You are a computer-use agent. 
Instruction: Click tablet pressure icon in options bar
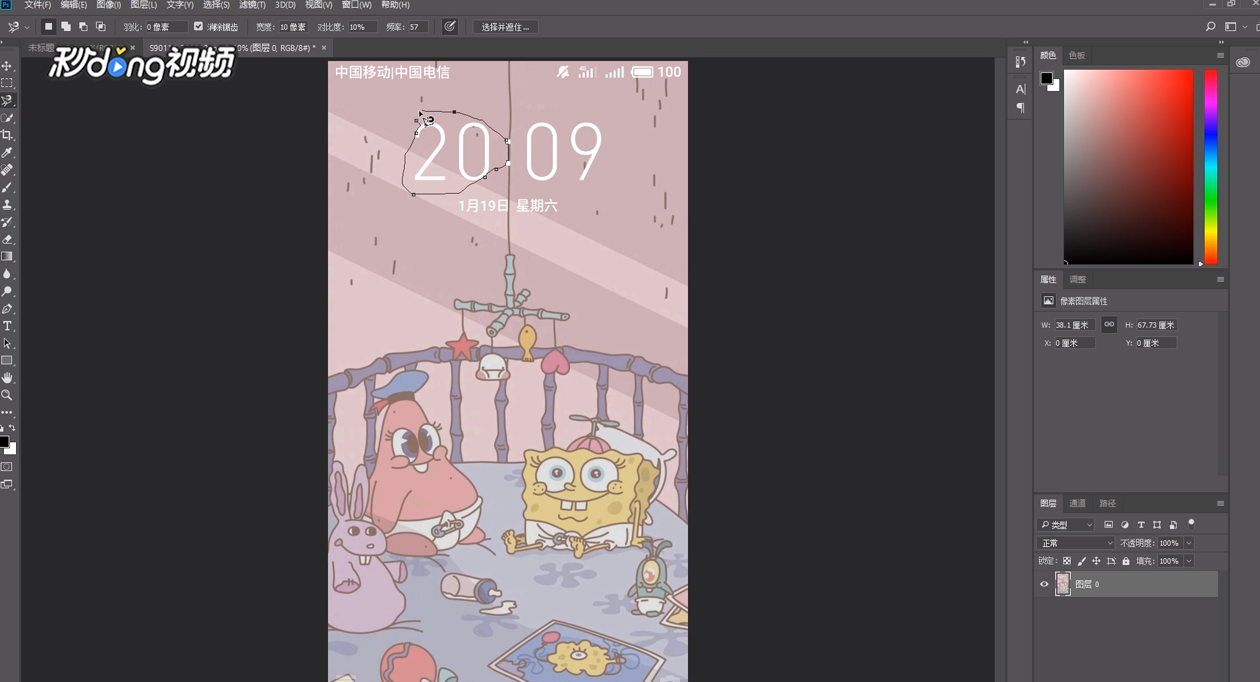(x=450, y=27)
